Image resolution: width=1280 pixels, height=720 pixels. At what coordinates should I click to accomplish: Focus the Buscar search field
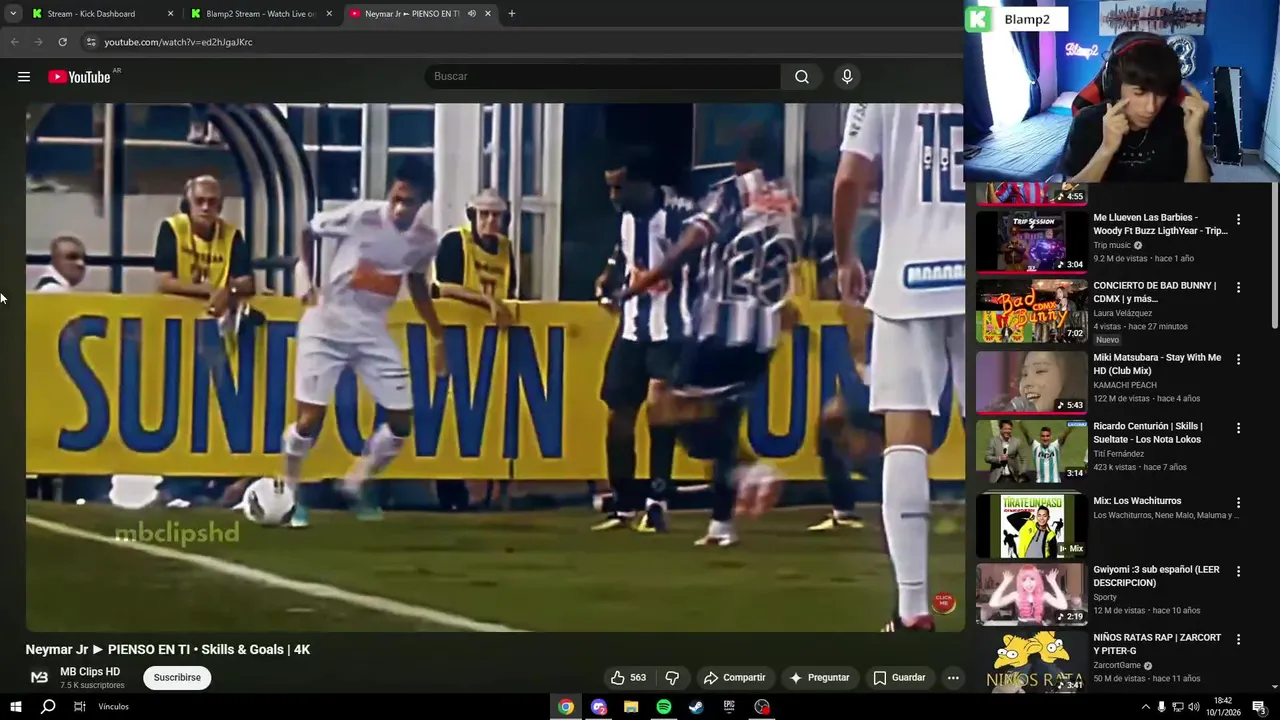pyautogui.click(x=603, y=77)
